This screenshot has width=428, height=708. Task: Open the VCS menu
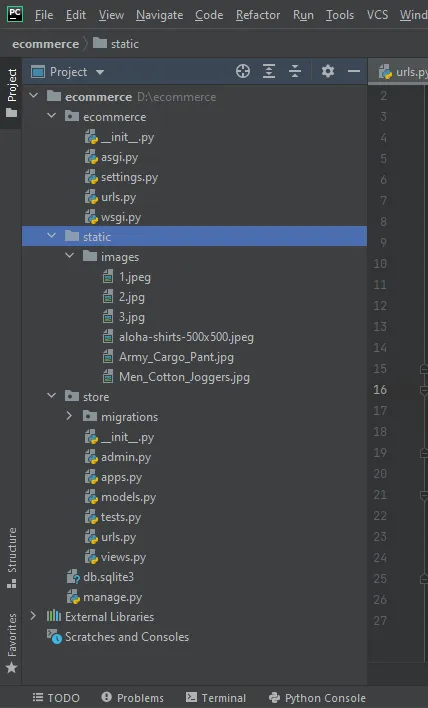(377, 15)
